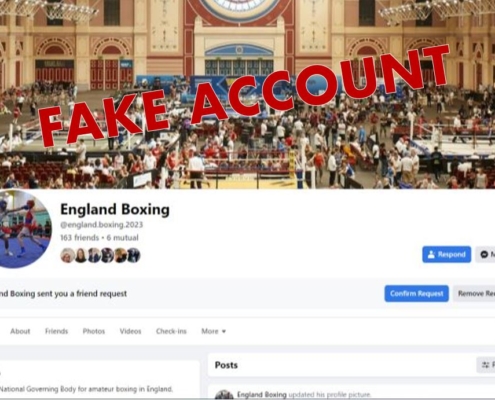Click the second mutual friend avatar

[x=81, y=255]
